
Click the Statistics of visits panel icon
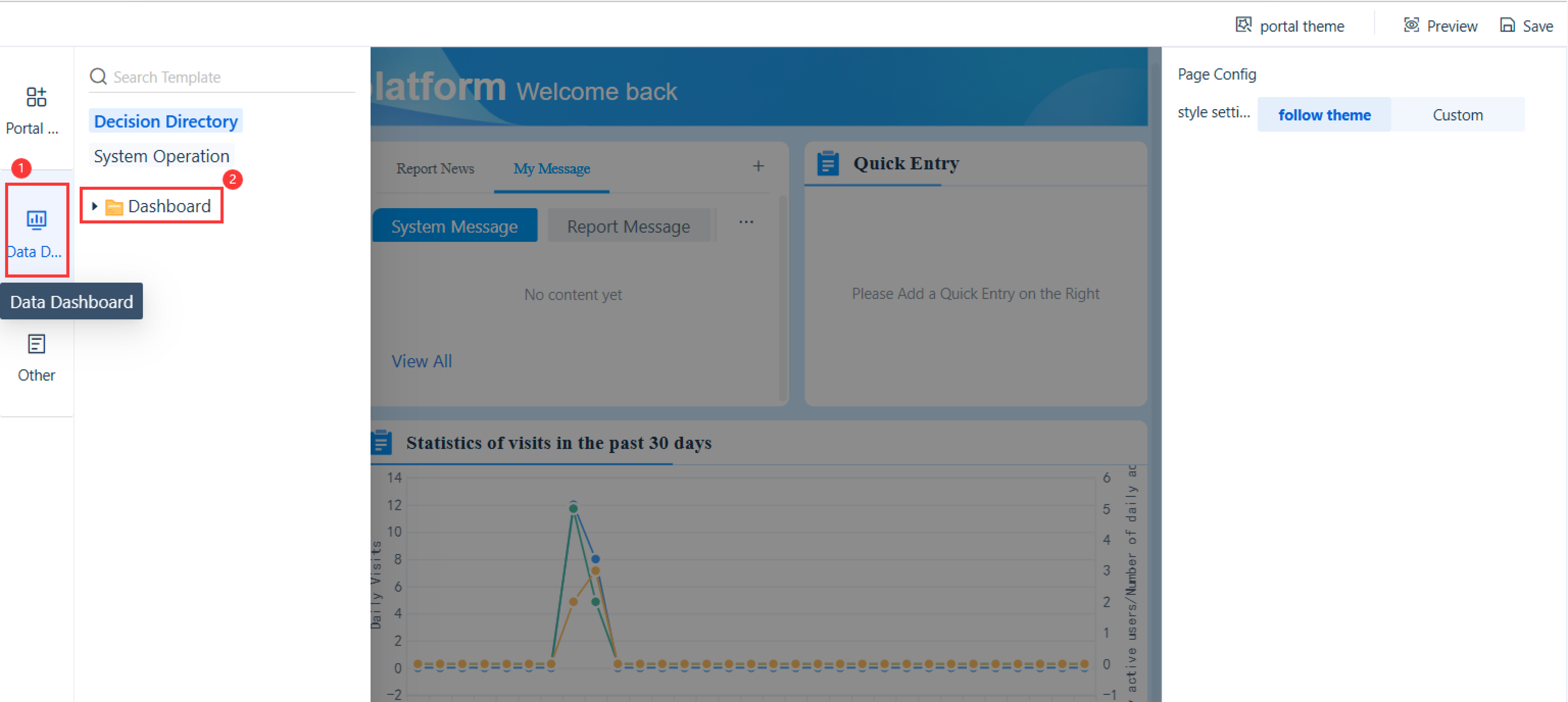(x=382, y=443)
